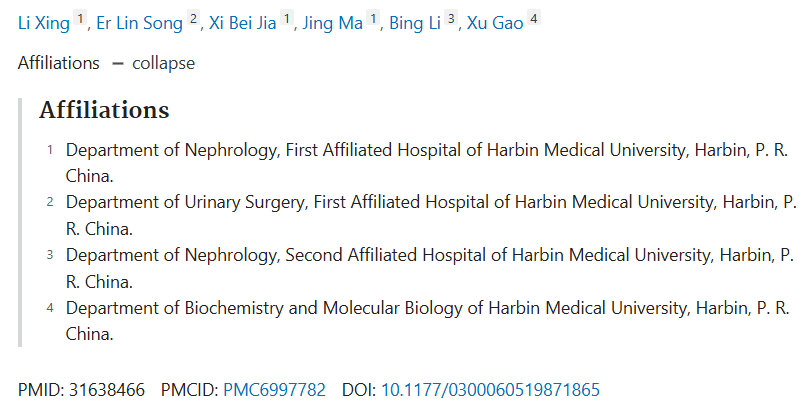Click the Affiliations heading in the panel

point(104,110)
